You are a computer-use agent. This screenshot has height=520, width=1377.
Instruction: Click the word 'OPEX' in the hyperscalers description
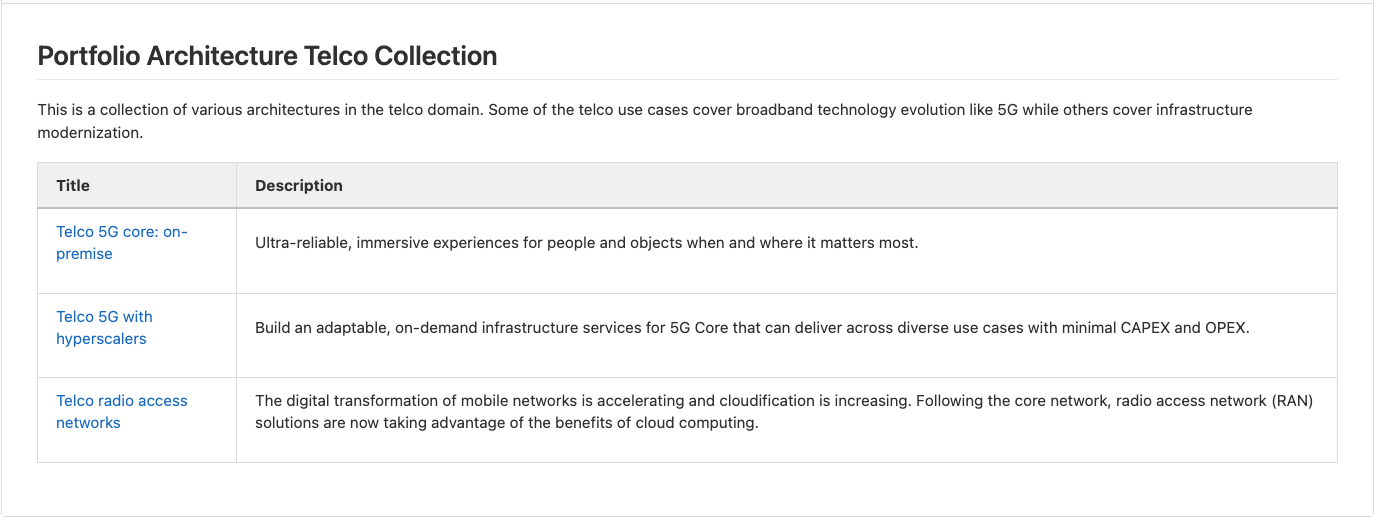[x=1227, y=327]
